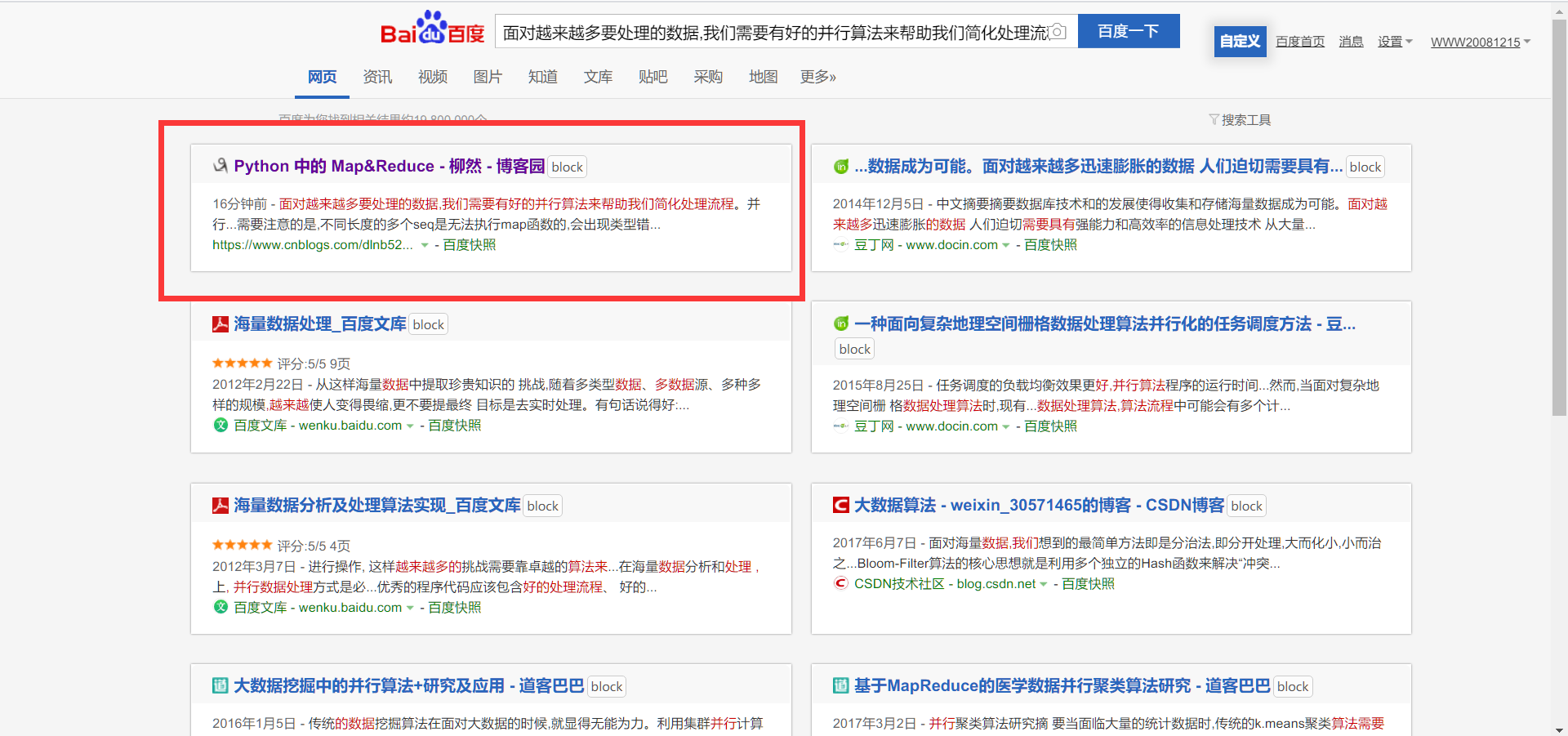
Task: Click the Baidu logo
Action: point(433,29)
